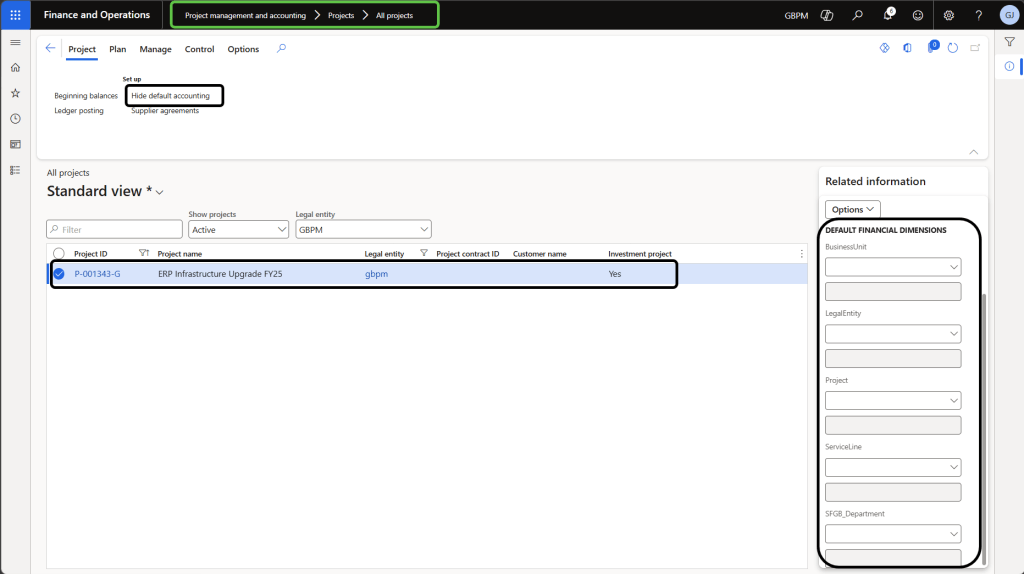1024x574 pixels.
Task: Switch to the Manage ribbon tab
Action: coord(155,49)
